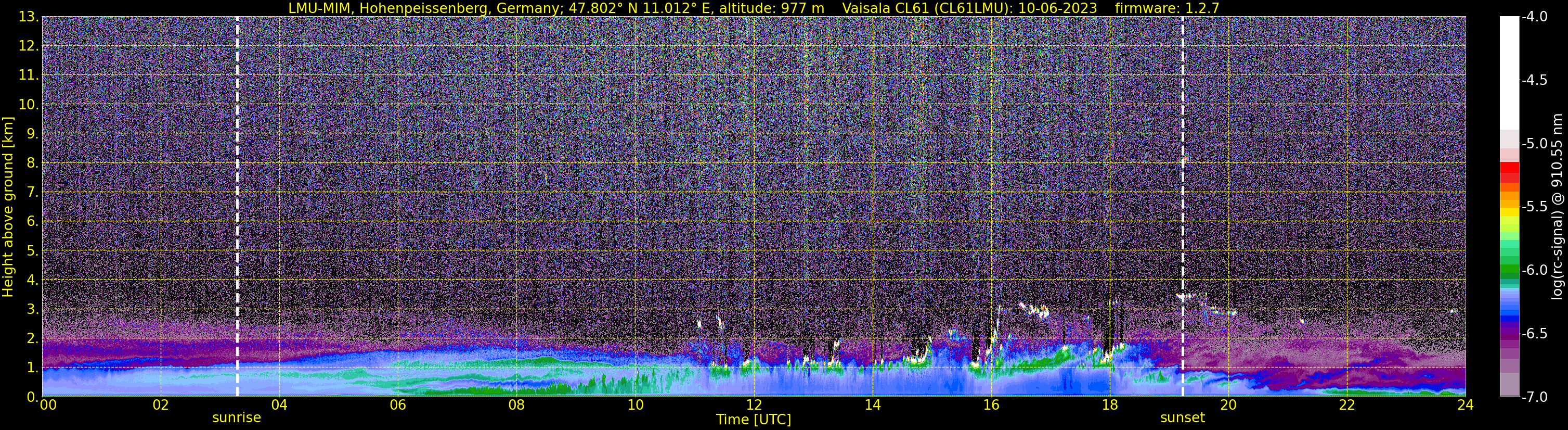This screenshot has width=1568, height=430.
Task: Click the '14' time axis tick label
Action: coord(873,405)
